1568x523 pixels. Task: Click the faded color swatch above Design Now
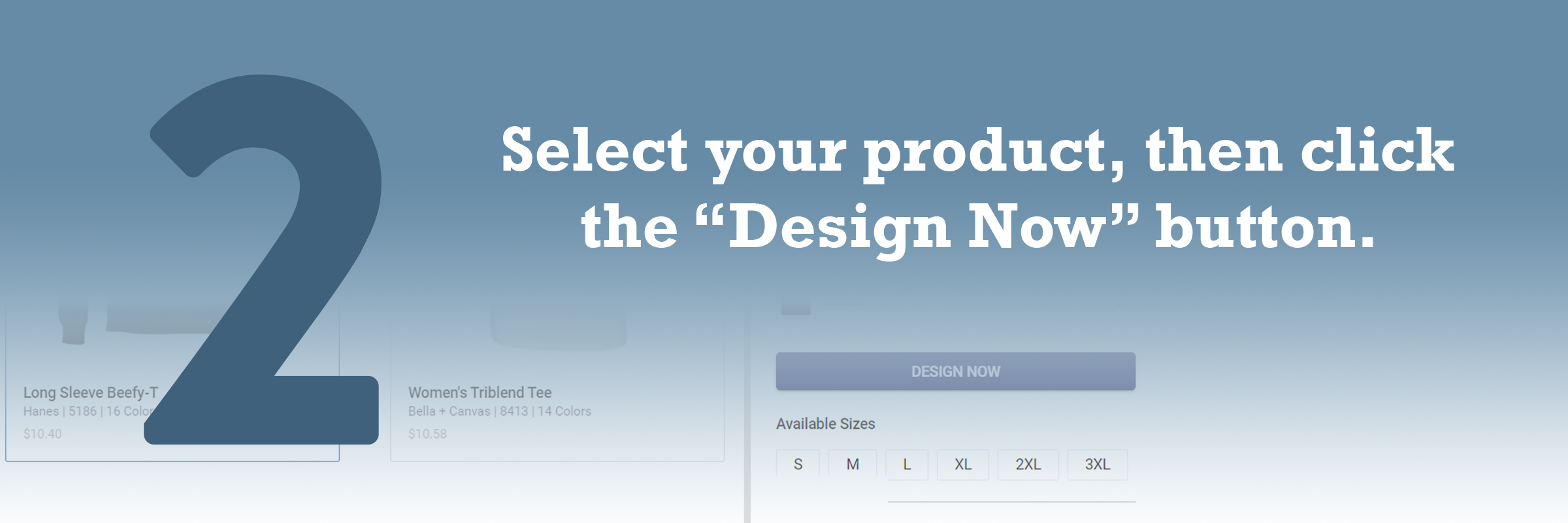(x=795, y=303)
